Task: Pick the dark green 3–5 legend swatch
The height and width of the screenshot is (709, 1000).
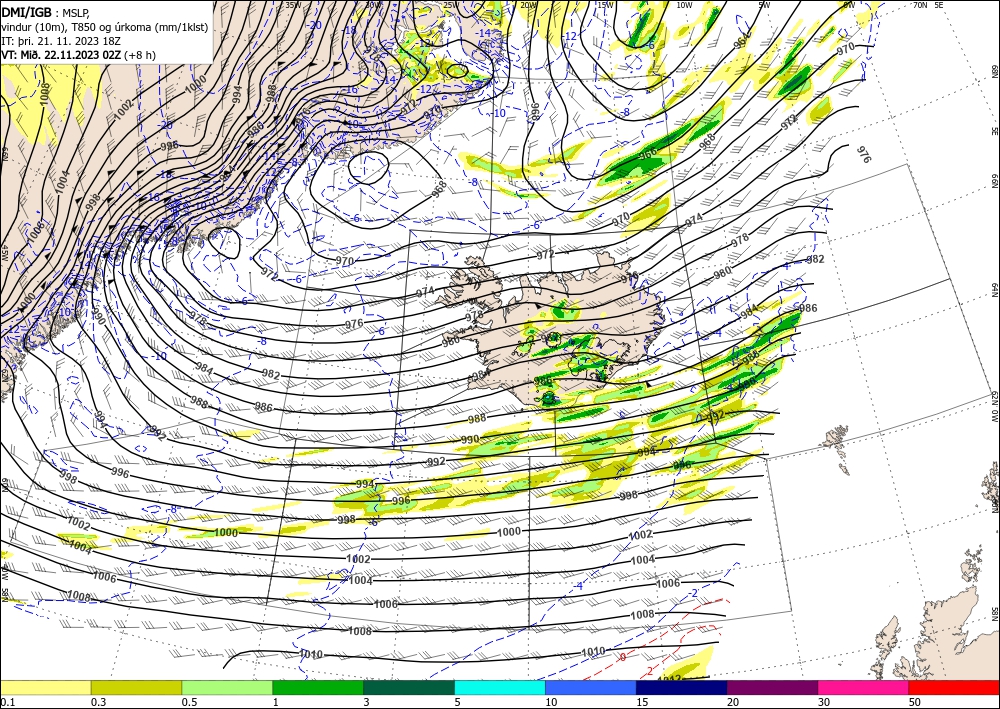Action: coord(409,687)
